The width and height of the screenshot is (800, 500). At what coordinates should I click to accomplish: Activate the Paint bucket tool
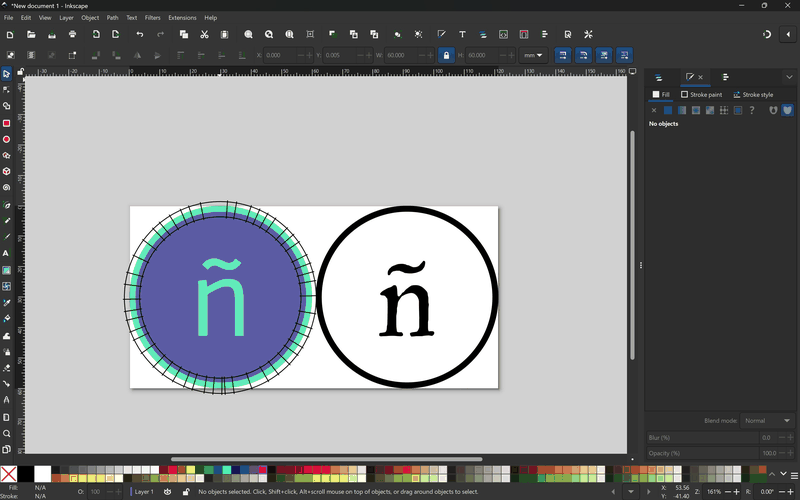pos(6,318)
